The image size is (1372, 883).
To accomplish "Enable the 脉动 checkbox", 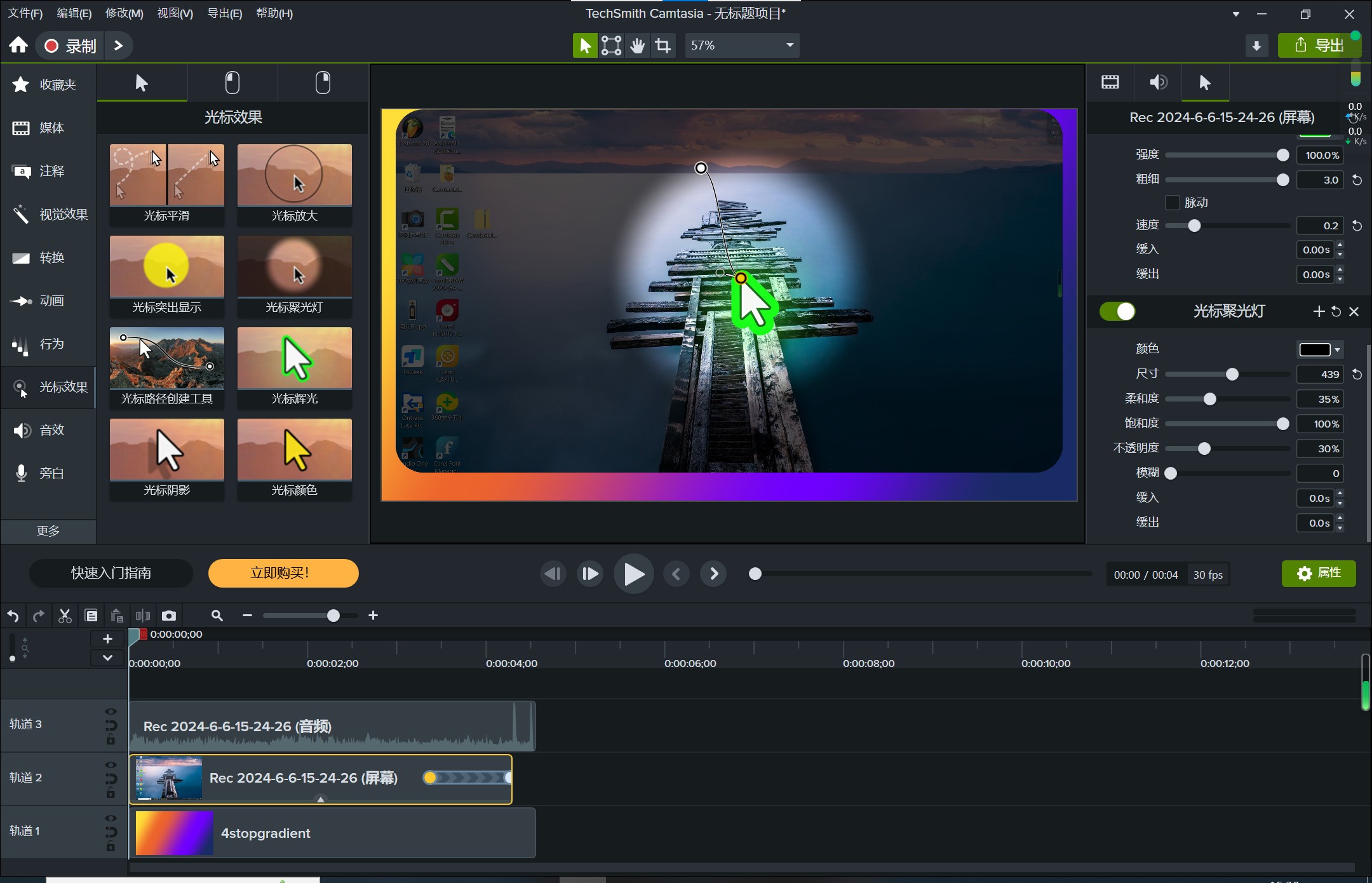I will click(x=1172, y=202).
